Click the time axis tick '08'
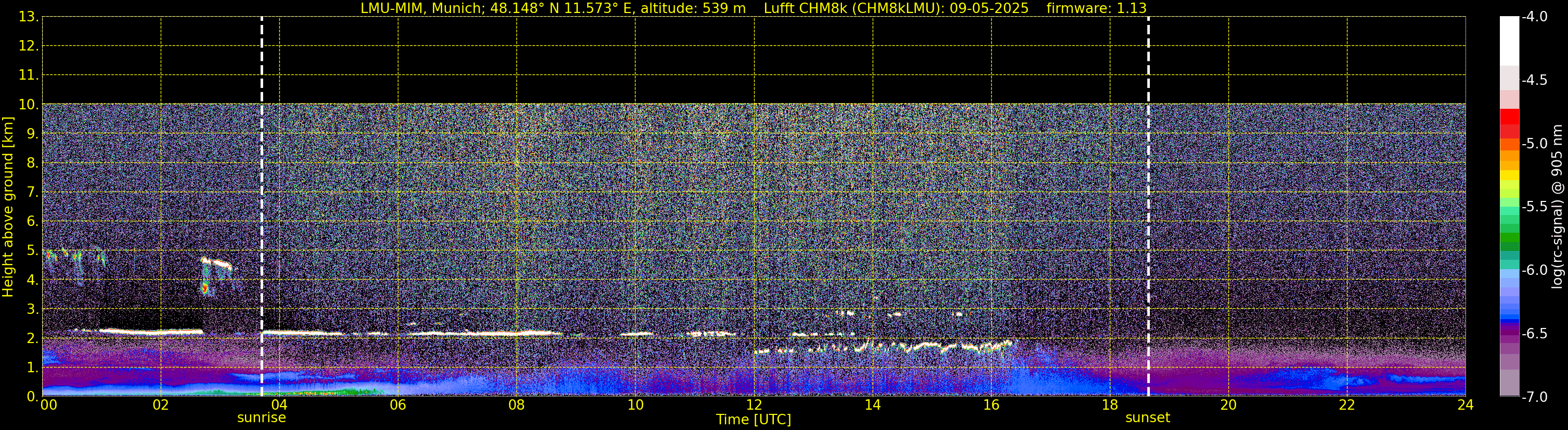 [517, 405]
